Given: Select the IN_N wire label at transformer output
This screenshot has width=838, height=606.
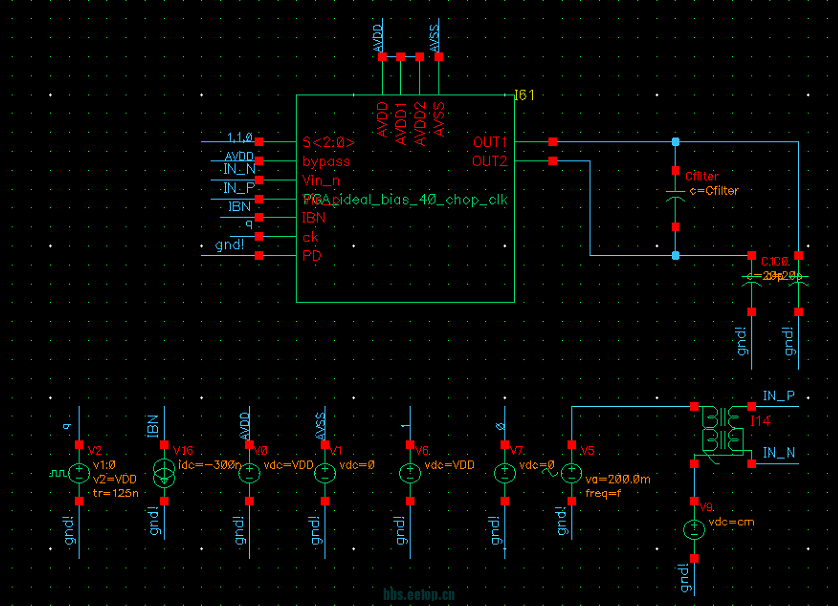Looking at the screenshot, I should click(778, 453).
